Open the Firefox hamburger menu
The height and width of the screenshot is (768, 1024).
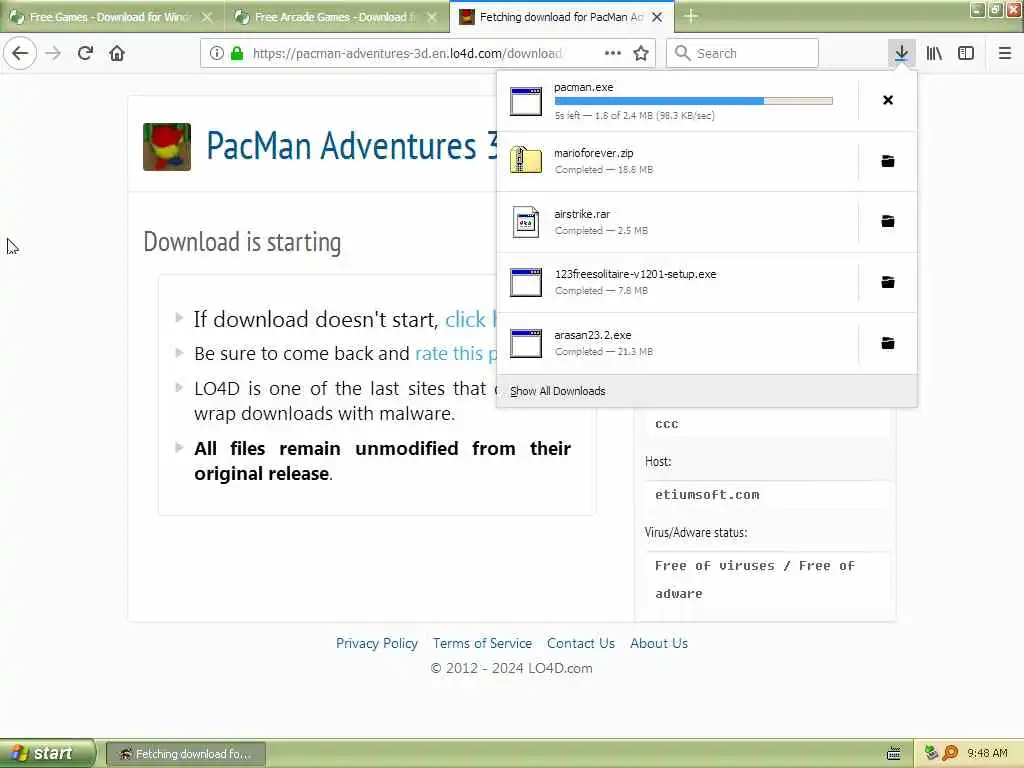coord(1004,53)
